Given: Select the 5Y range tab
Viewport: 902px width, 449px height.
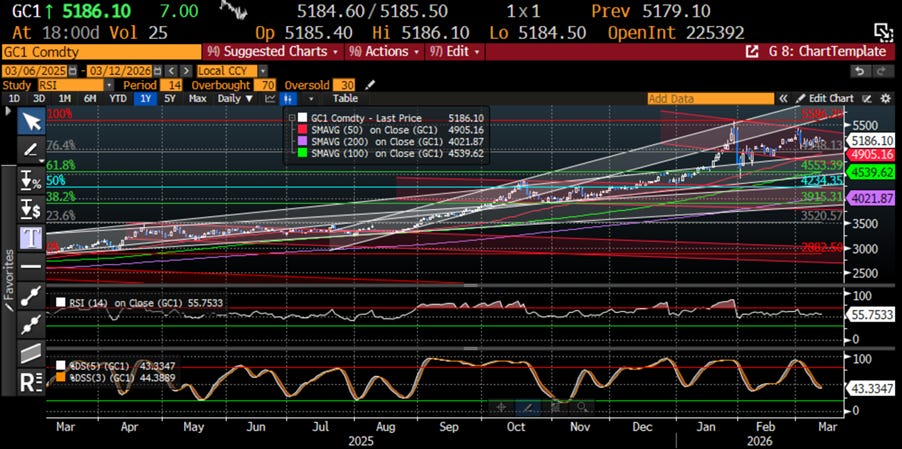Looking at the screenshot, I should tap(170, 99).
